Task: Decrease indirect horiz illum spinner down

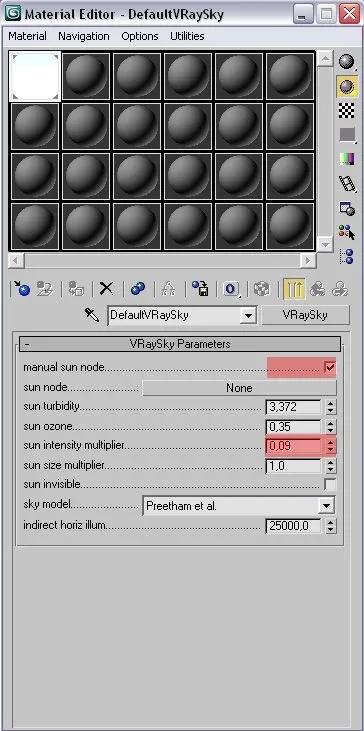Action: click(x=330, y=529)
